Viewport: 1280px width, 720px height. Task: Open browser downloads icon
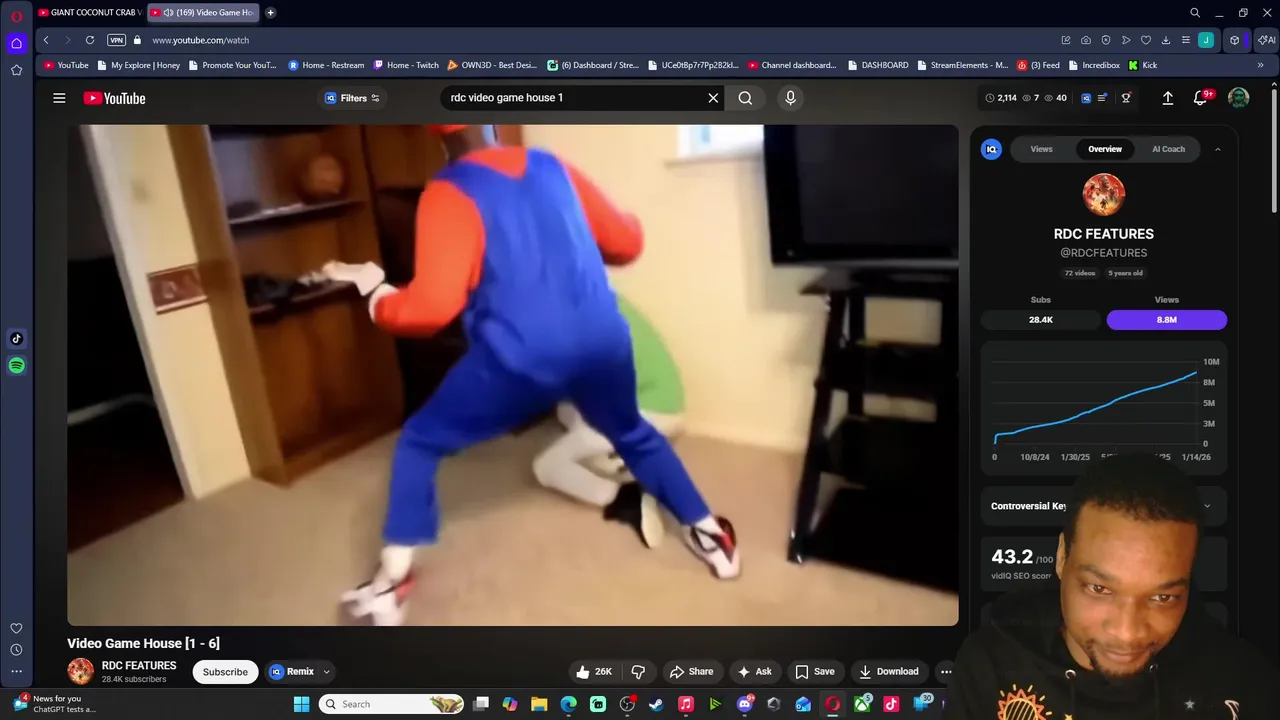(1166, 40)
